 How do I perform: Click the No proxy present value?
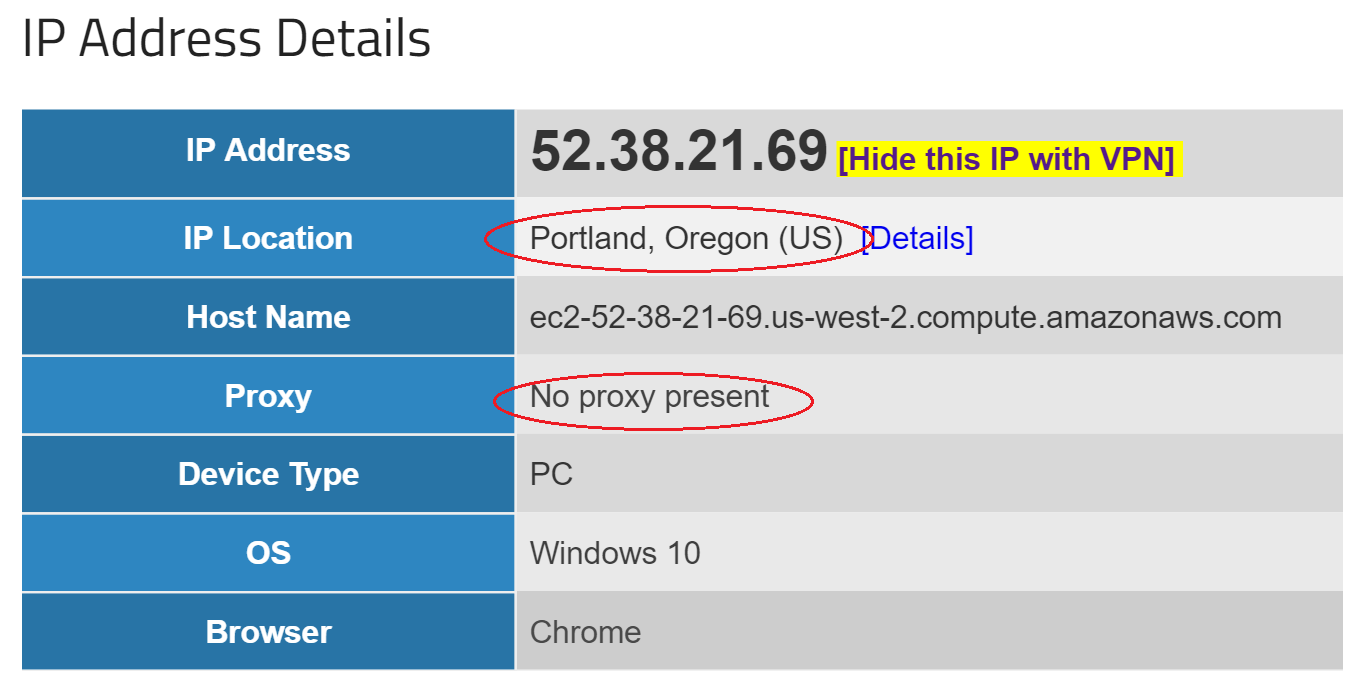coord(650,396)
